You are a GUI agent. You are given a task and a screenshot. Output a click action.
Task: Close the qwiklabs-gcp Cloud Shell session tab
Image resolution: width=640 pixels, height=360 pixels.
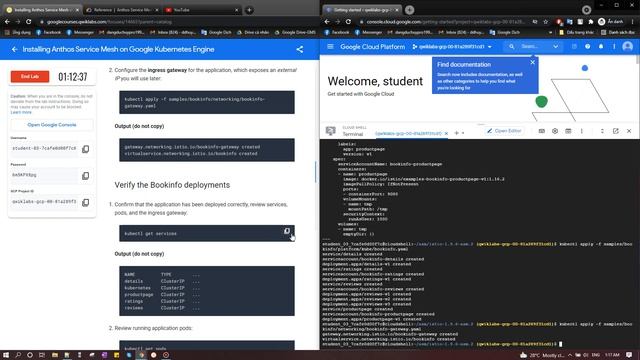coord(446,133)
